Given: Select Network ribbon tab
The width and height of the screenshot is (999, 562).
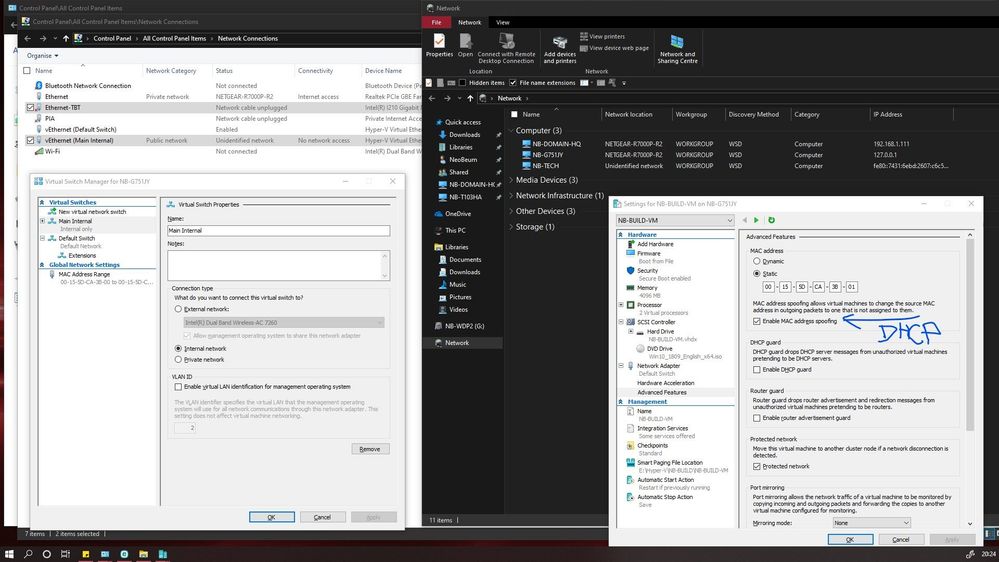Looking at the screenshot, I should click(470, 22).
